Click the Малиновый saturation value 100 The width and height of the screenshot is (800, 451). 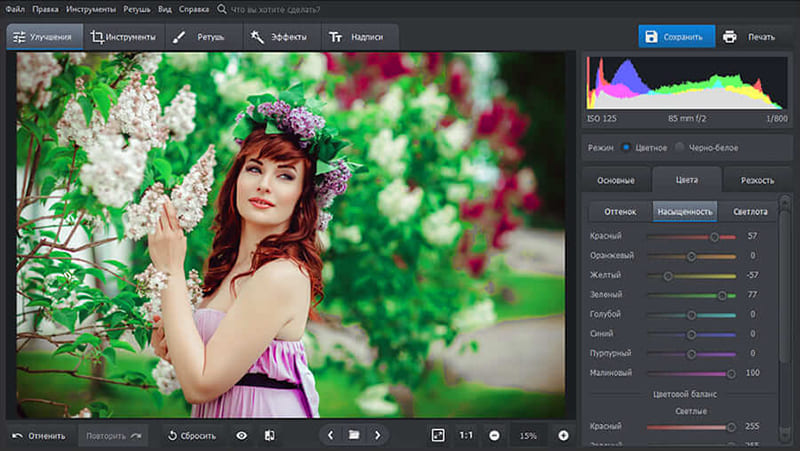click(x=752, y=373)
